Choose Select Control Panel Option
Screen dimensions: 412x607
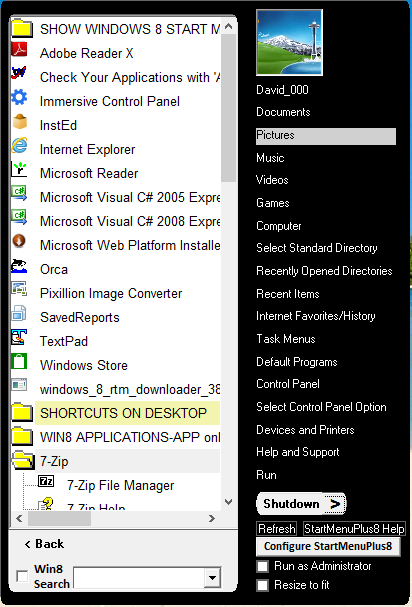[321, 407]
